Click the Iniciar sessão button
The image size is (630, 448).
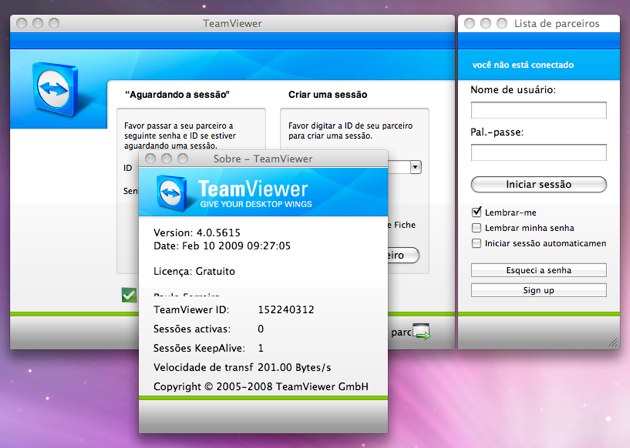click(538, 184)
